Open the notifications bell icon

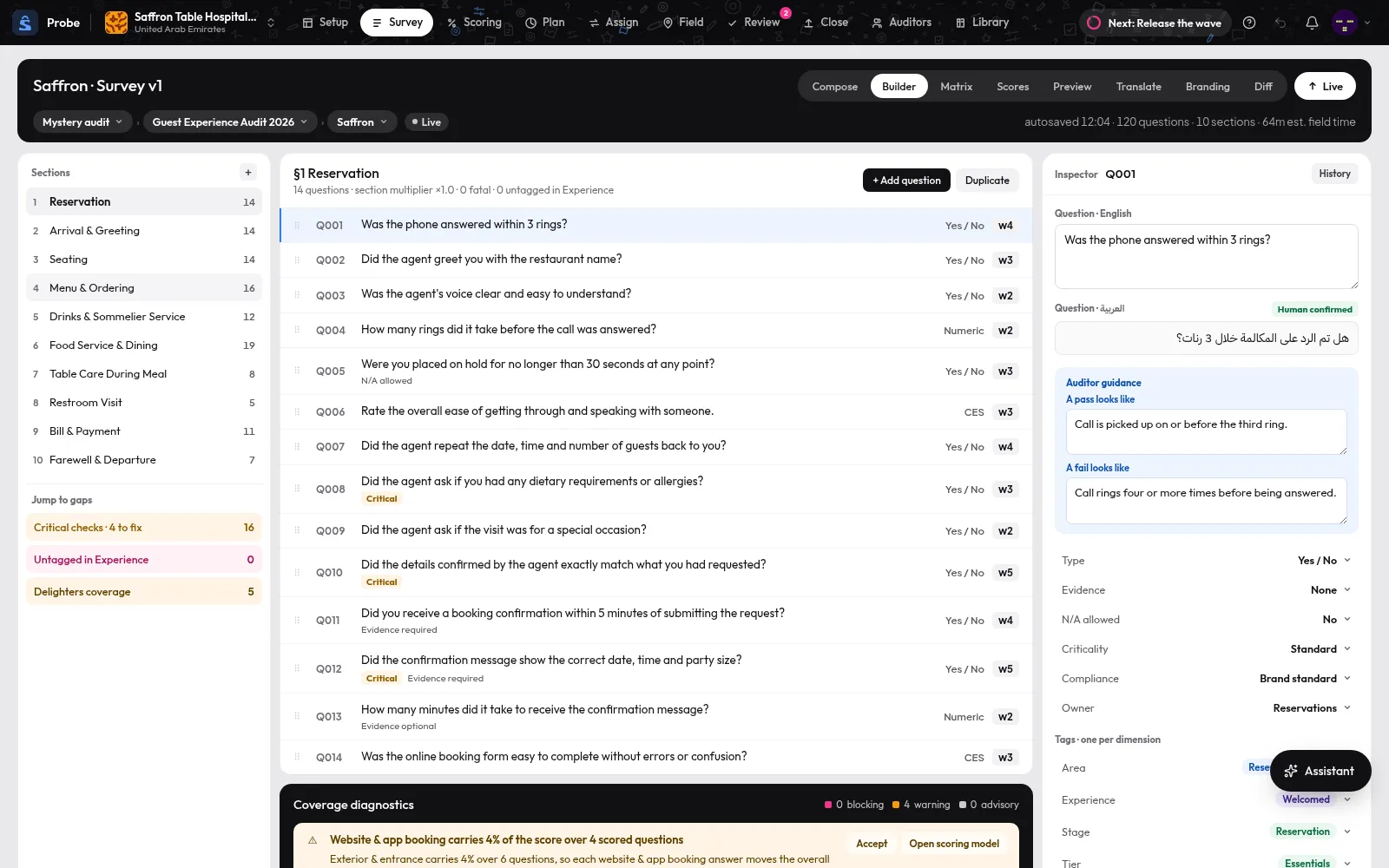(1312, 23)
